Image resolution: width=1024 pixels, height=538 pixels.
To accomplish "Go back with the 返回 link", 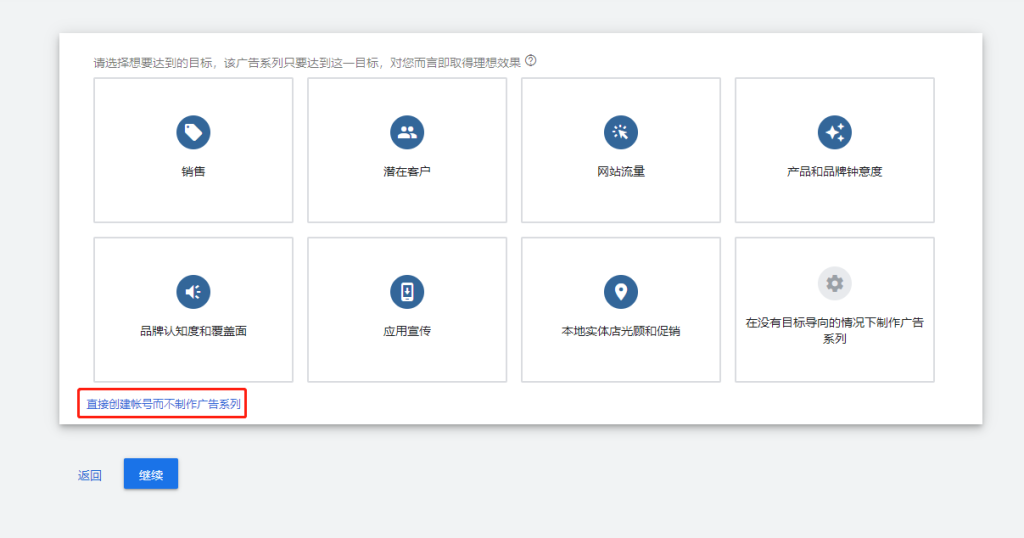I will 90,475.
